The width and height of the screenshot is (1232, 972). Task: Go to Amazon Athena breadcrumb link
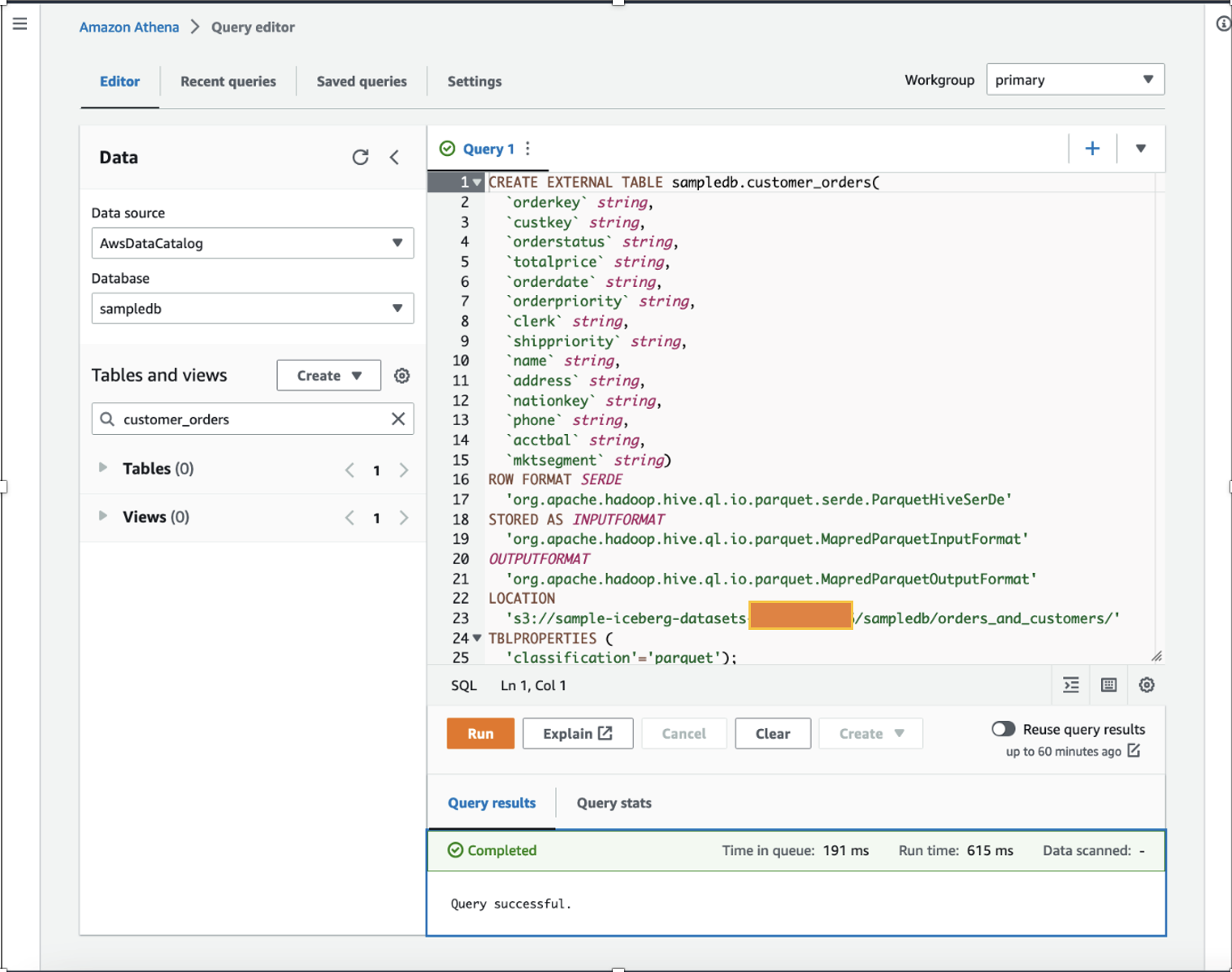point(129,27)
